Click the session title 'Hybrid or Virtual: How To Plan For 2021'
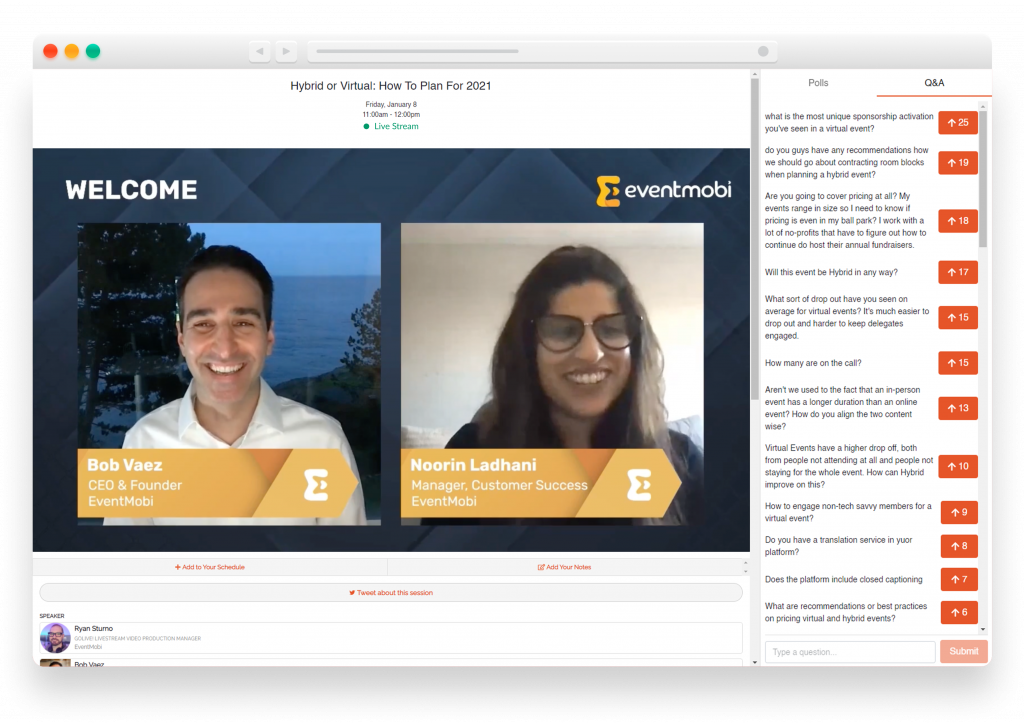The image size is (1024, 723). 391,86
